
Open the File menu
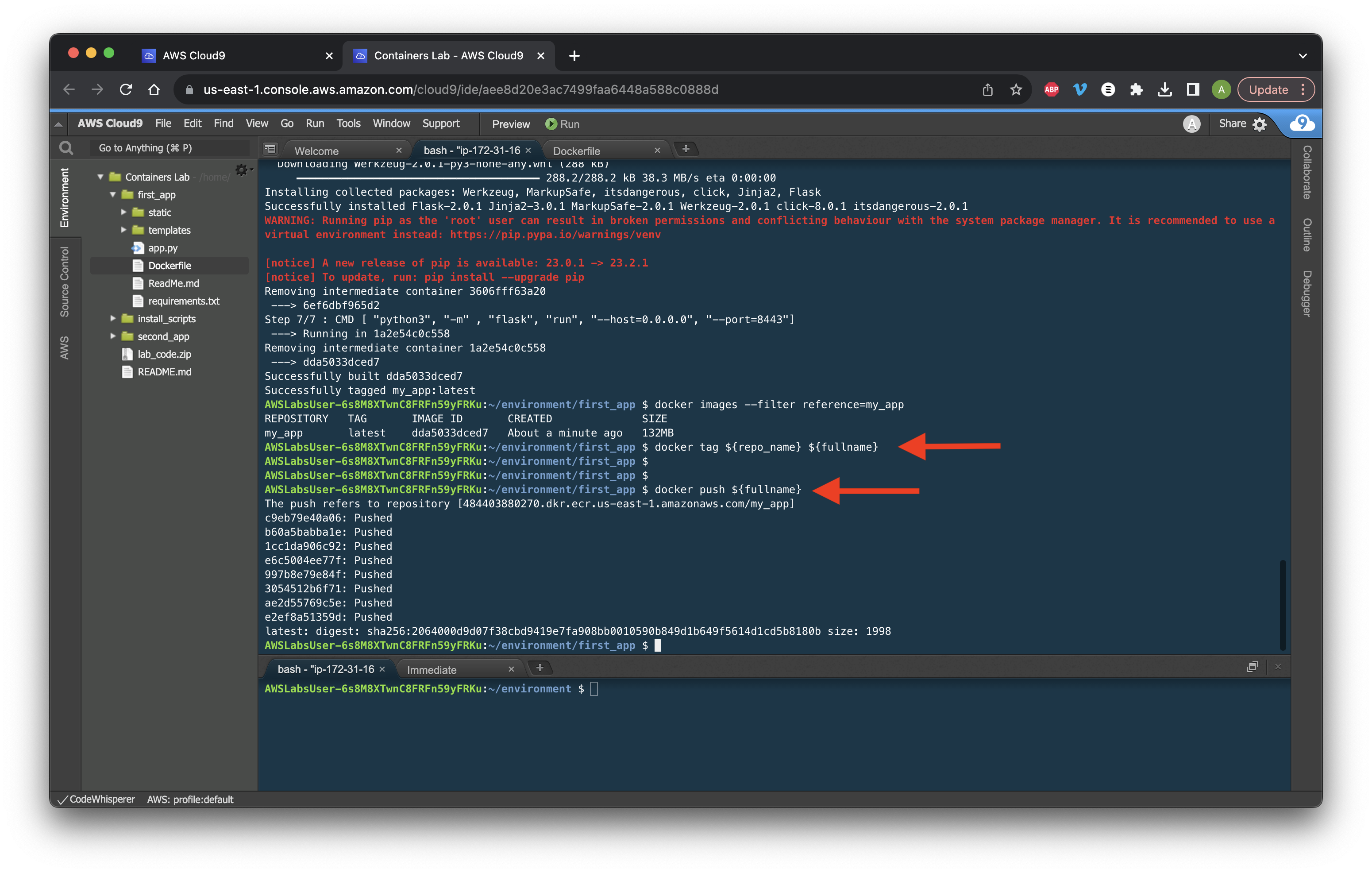click(163, 123)
